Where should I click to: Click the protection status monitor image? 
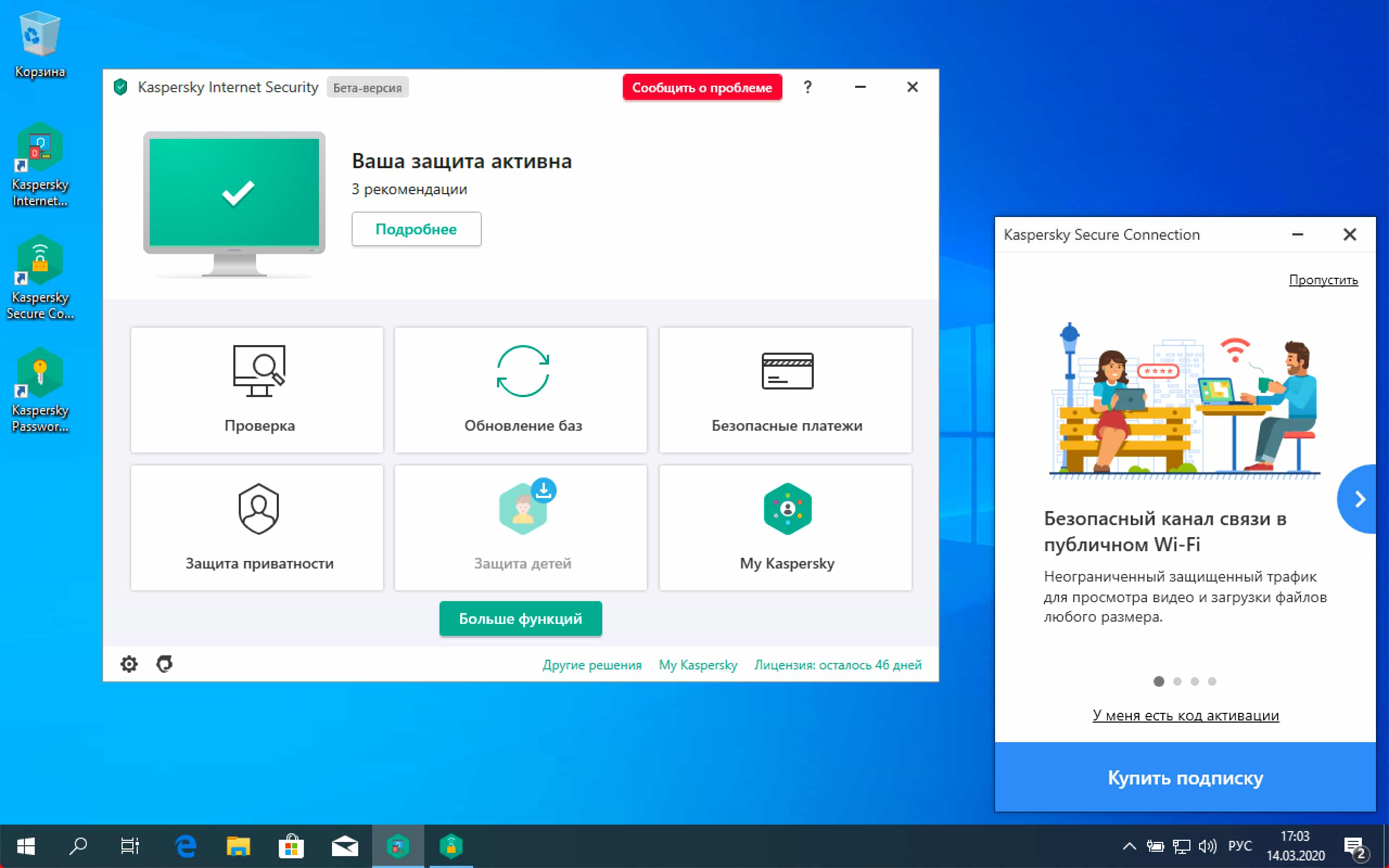click(x=234, y=205)
